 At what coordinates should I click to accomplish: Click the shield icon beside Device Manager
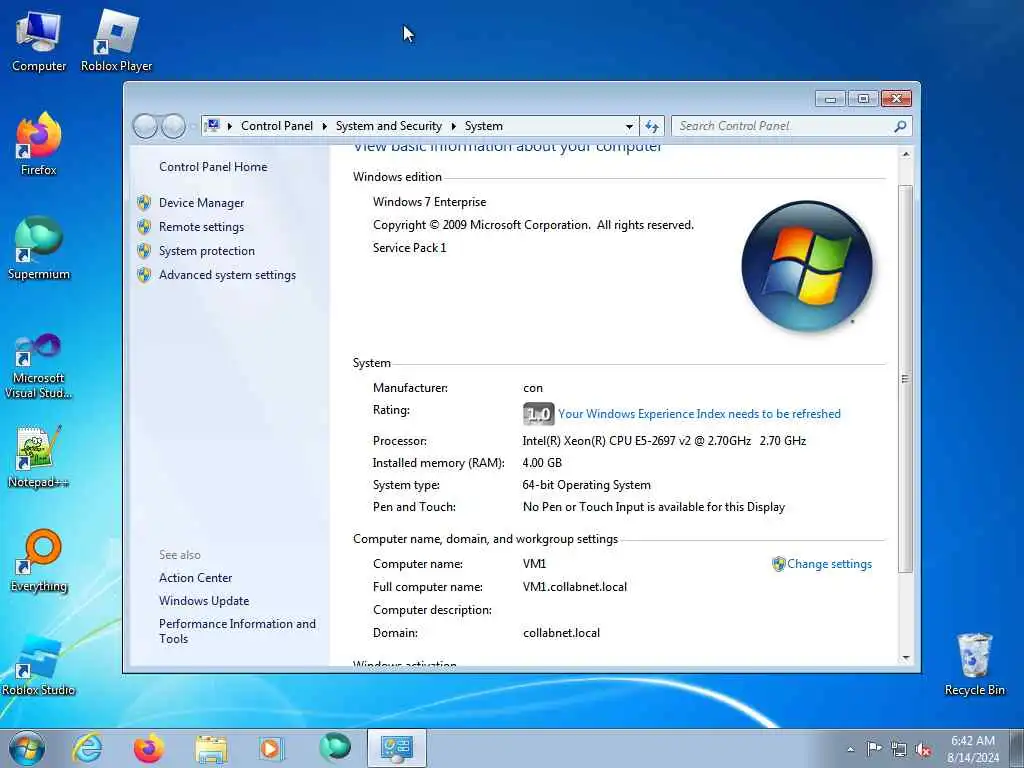(144, 202)
